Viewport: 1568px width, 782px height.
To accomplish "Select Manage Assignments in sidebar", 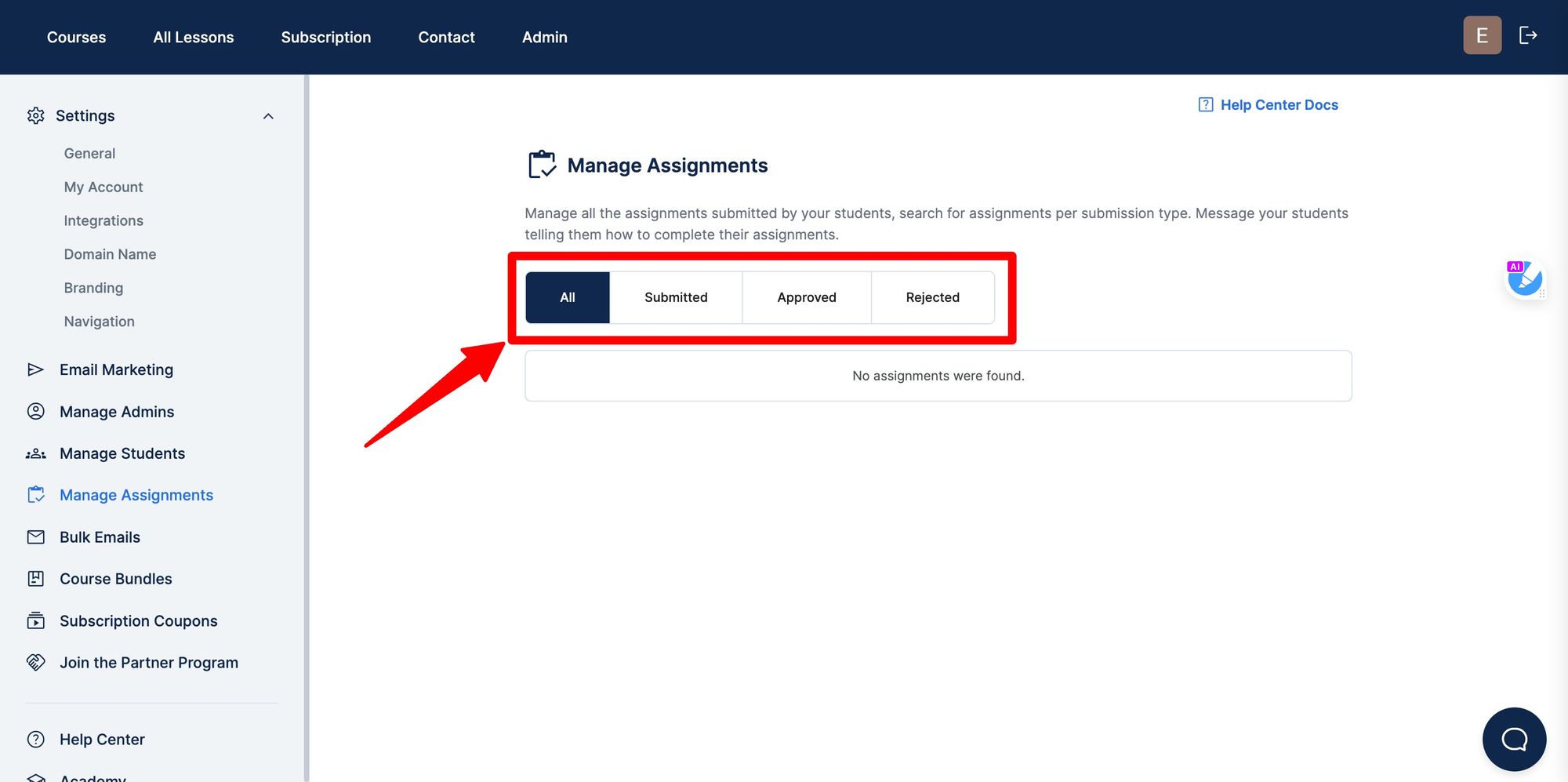I will click(136, 495).
